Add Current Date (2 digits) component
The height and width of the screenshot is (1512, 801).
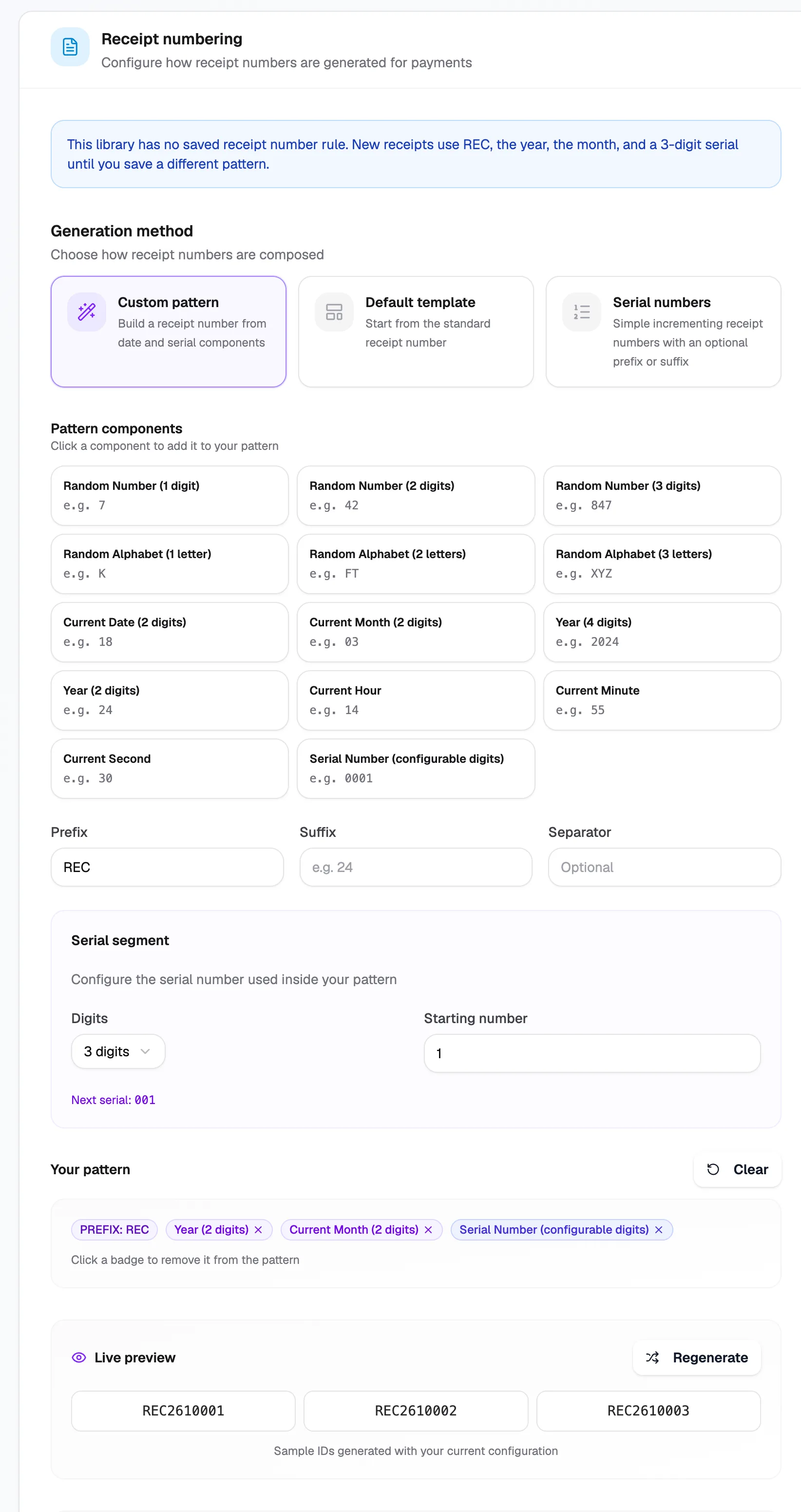(x=170, y=632)
